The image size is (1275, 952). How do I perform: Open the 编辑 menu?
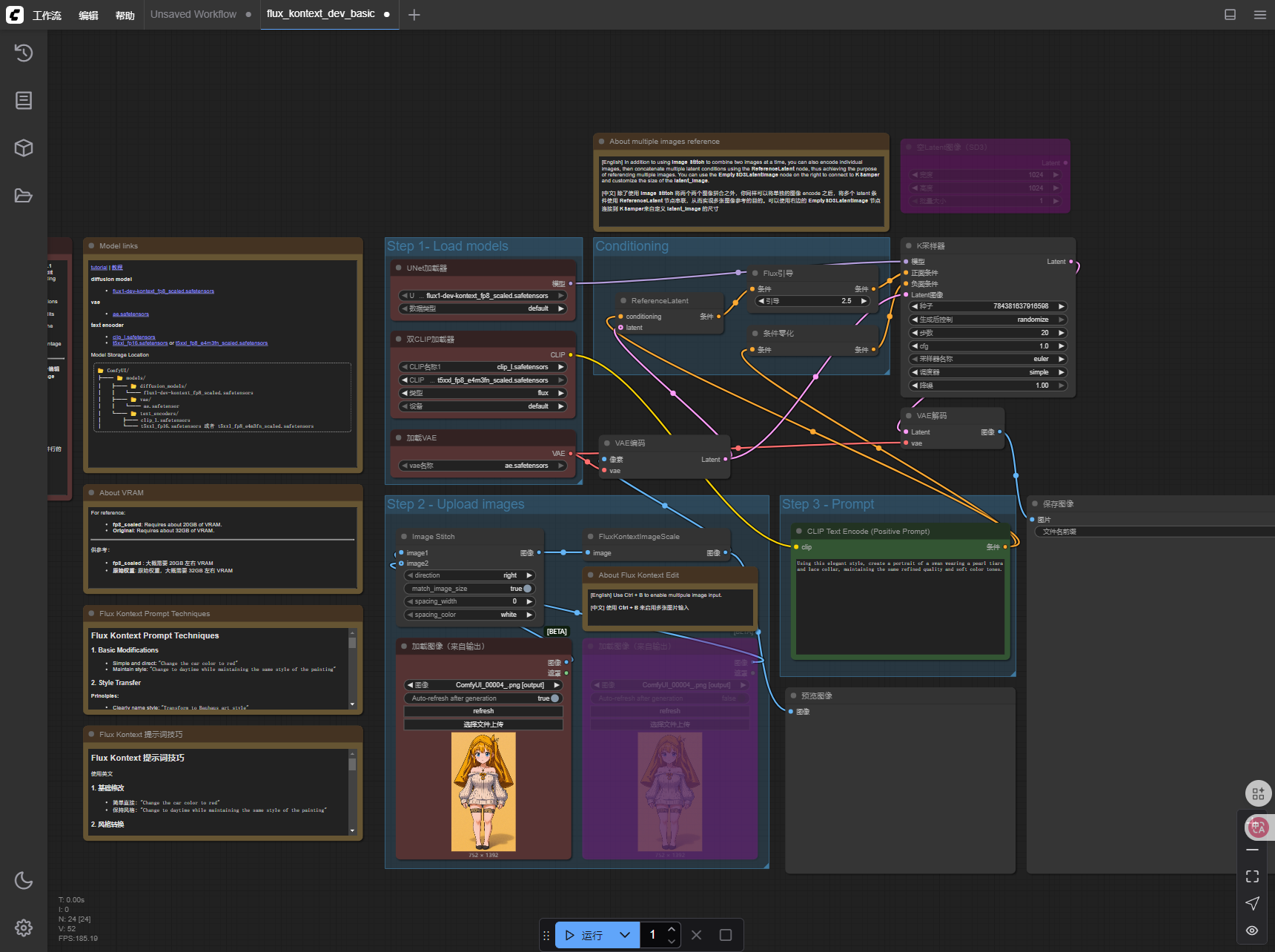pyautogui.click(x=88, y=15)
